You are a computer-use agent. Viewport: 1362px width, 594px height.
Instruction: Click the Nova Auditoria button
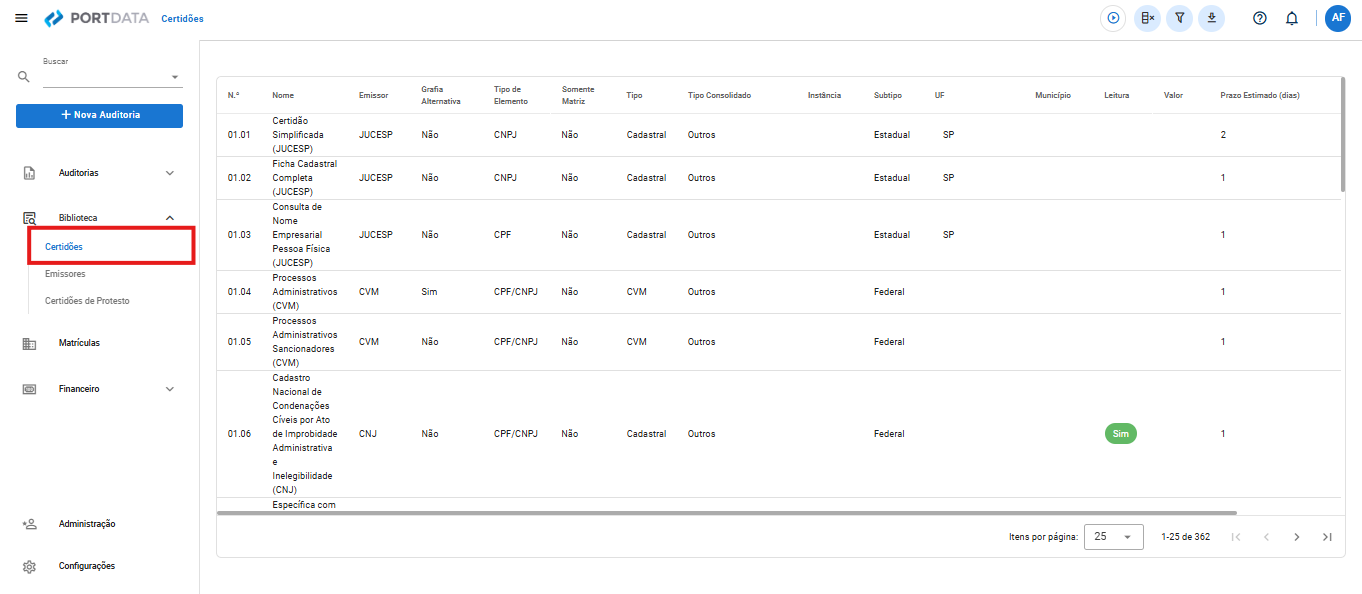99,115
